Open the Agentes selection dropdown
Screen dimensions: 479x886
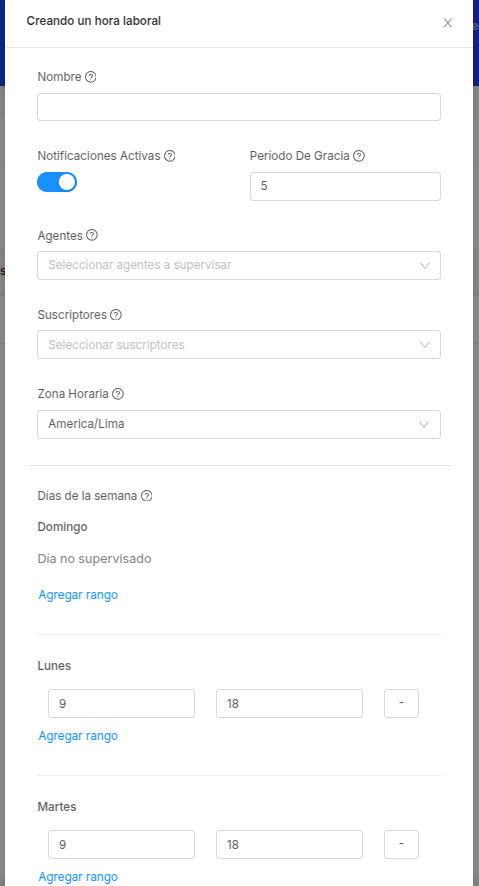[239, 266]
